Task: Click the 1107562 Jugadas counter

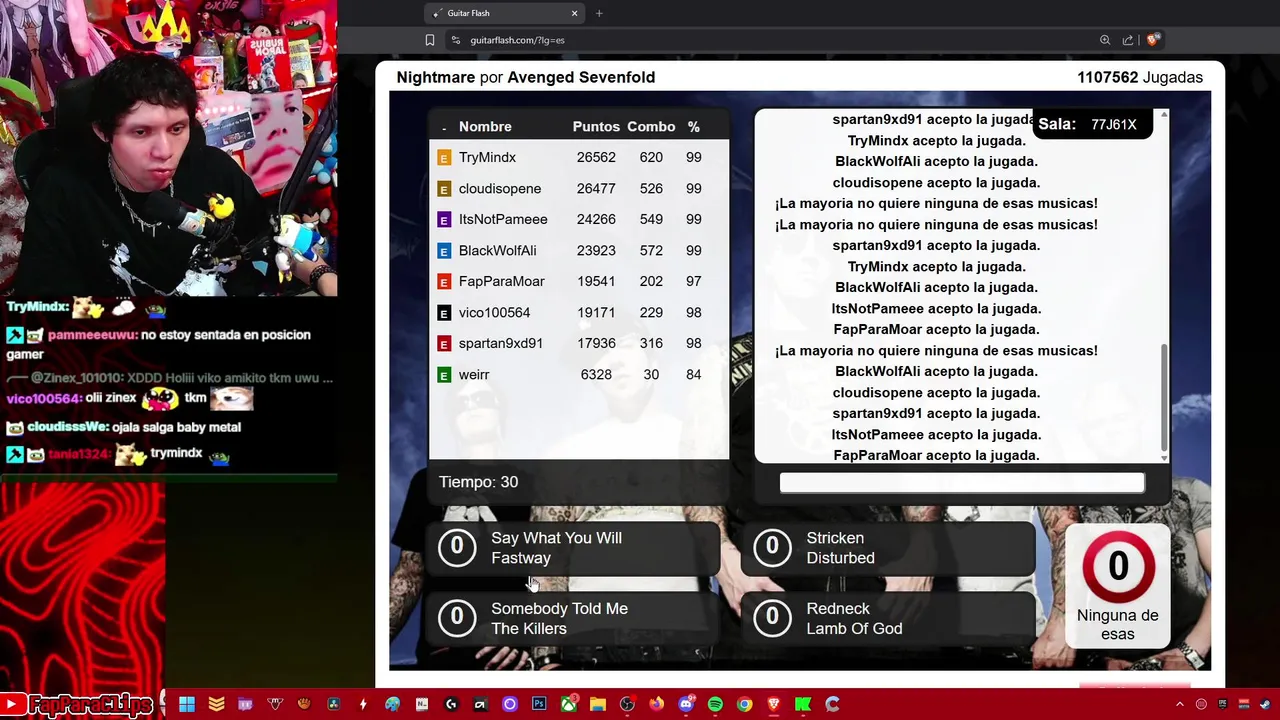Action: tap(1139, 77)
